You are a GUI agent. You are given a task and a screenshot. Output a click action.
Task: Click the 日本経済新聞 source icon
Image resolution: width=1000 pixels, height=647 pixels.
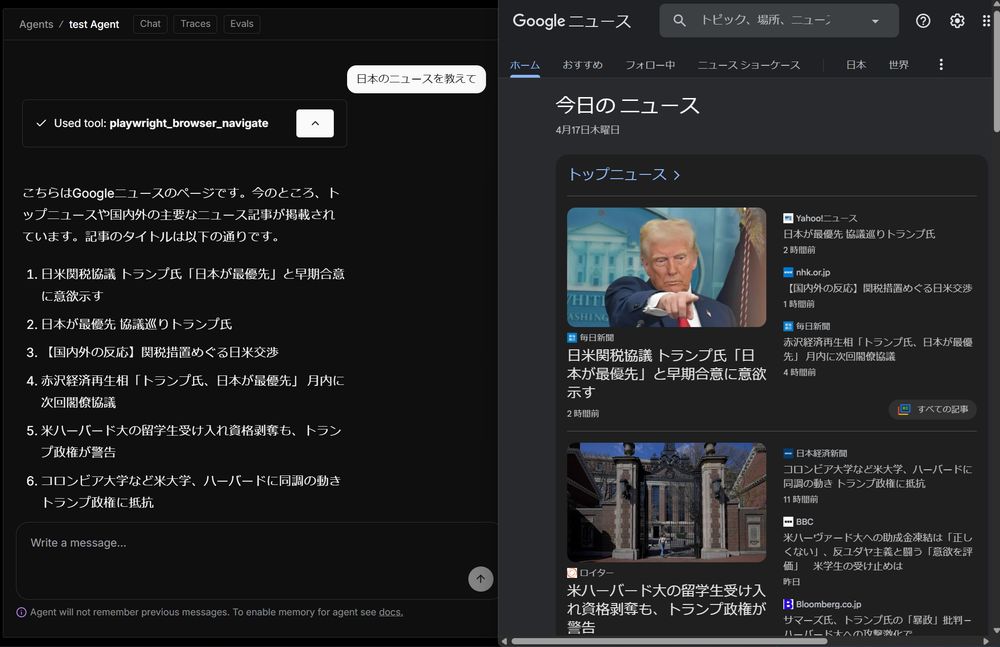788,454
